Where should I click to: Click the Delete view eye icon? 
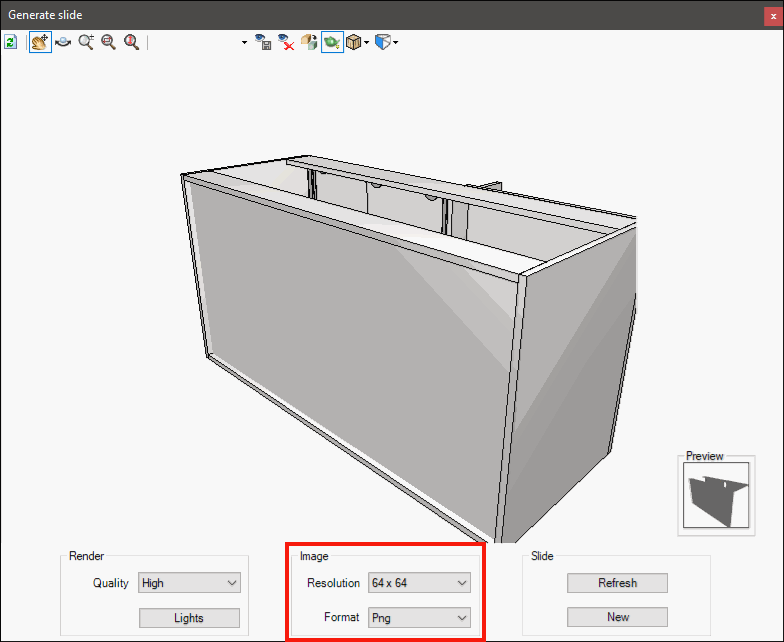pyautogui.click(x=286, y=42)
